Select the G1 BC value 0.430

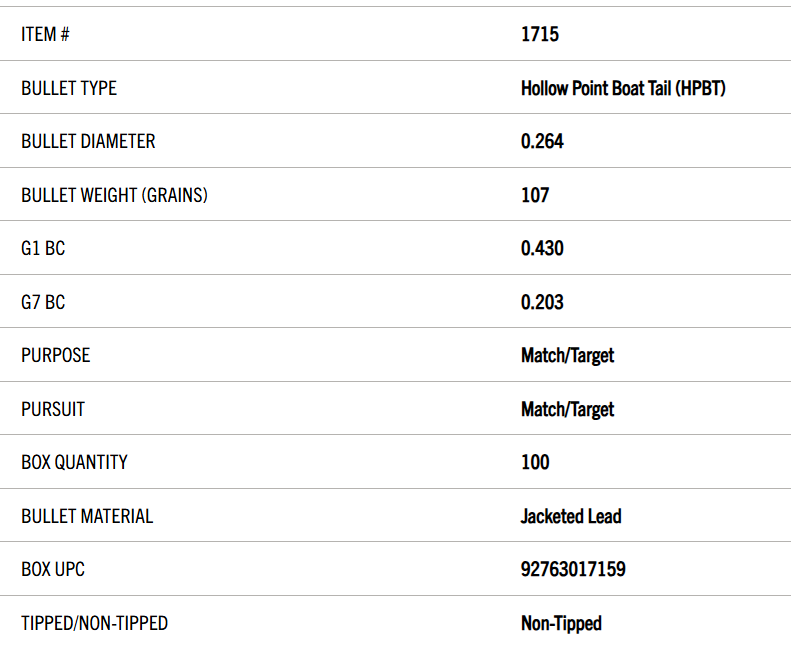pyautogui.click(x=542, y=248)
